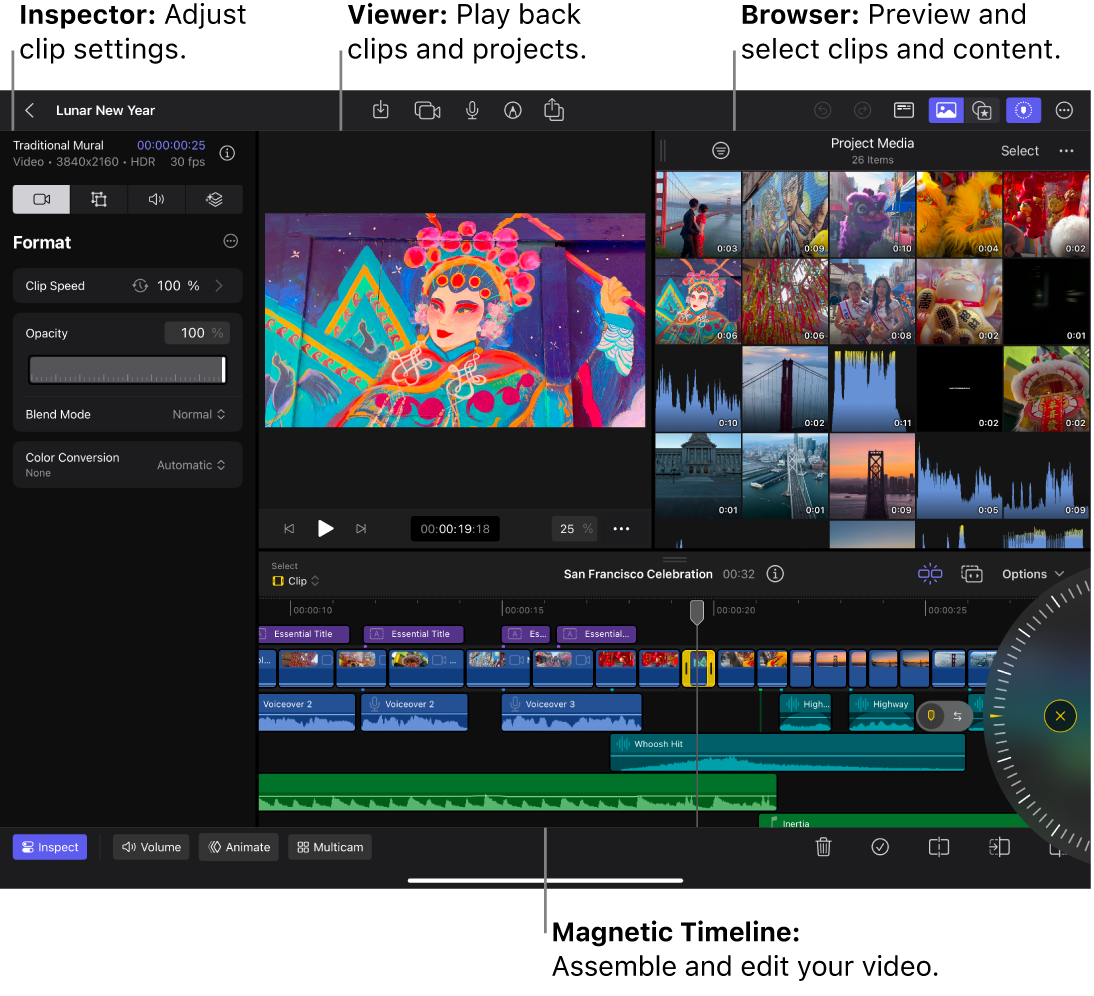The height and width of the screenshot is (996, 1094).
Task: Click the Inspect button
Action: (50, 847)
